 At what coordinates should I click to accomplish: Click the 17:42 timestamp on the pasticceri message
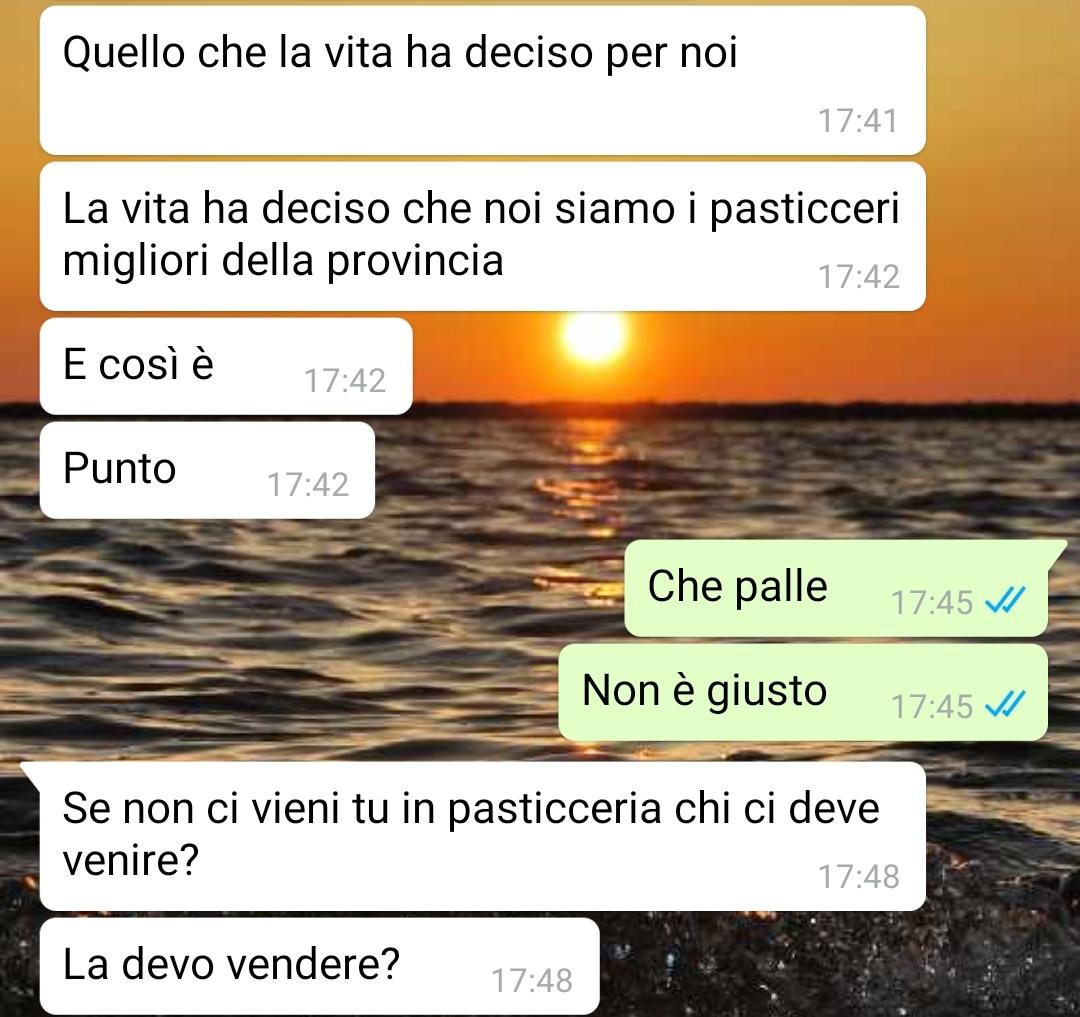pyautogui.click(x=858, y=277)
